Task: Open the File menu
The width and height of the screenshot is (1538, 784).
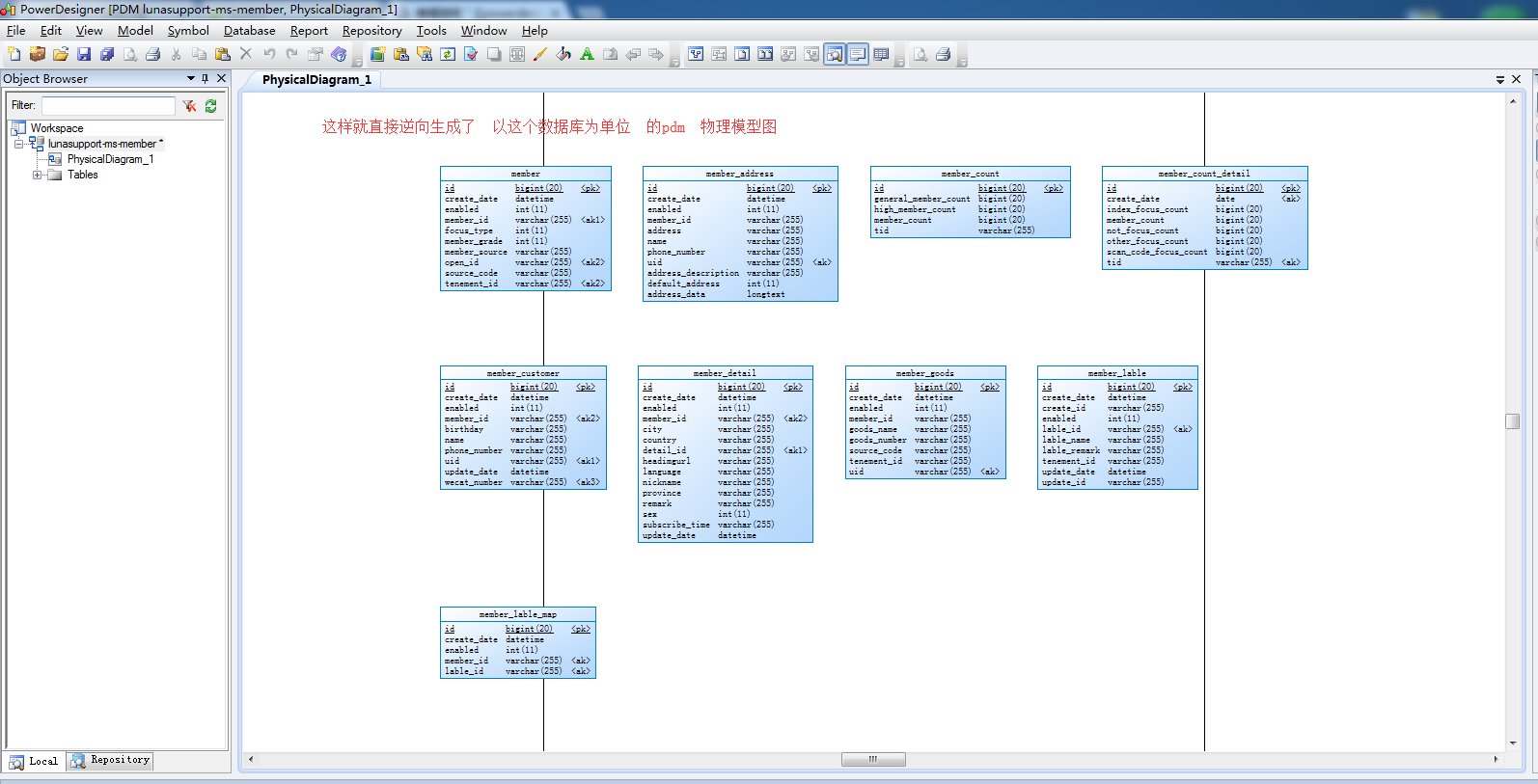Action: click(x=16, y=31)
